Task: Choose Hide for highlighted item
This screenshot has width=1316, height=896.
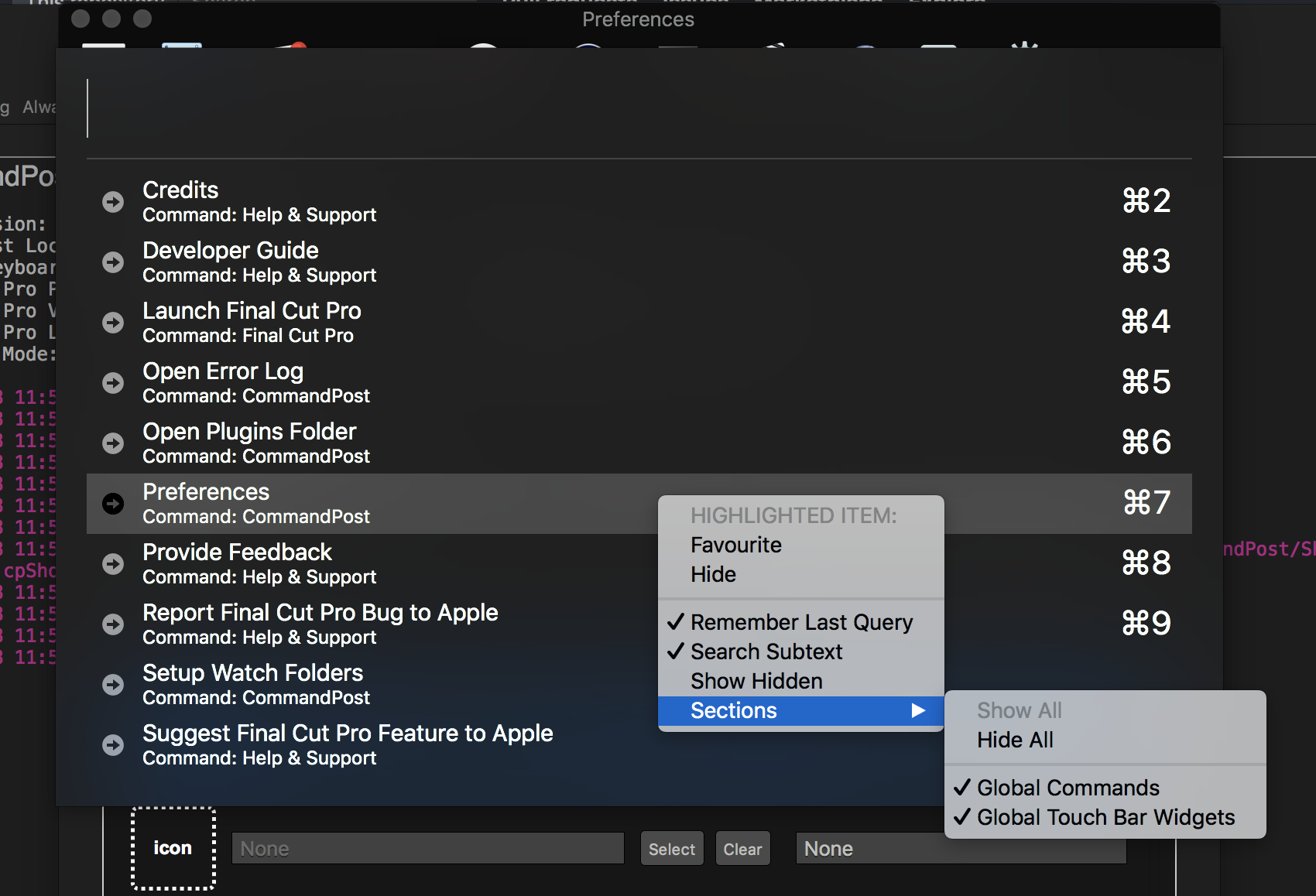Action: [x=800, y=574]
